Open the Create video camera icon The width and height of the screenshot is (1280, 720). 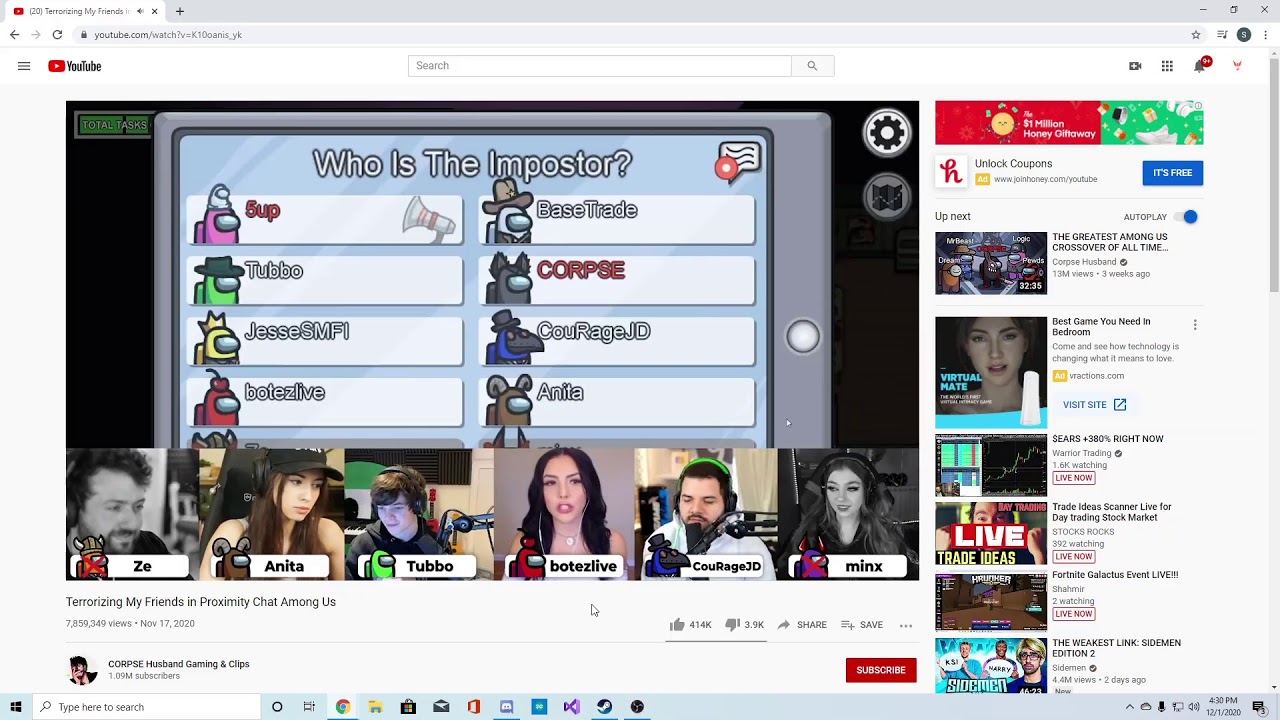(x=1135, y=66)
